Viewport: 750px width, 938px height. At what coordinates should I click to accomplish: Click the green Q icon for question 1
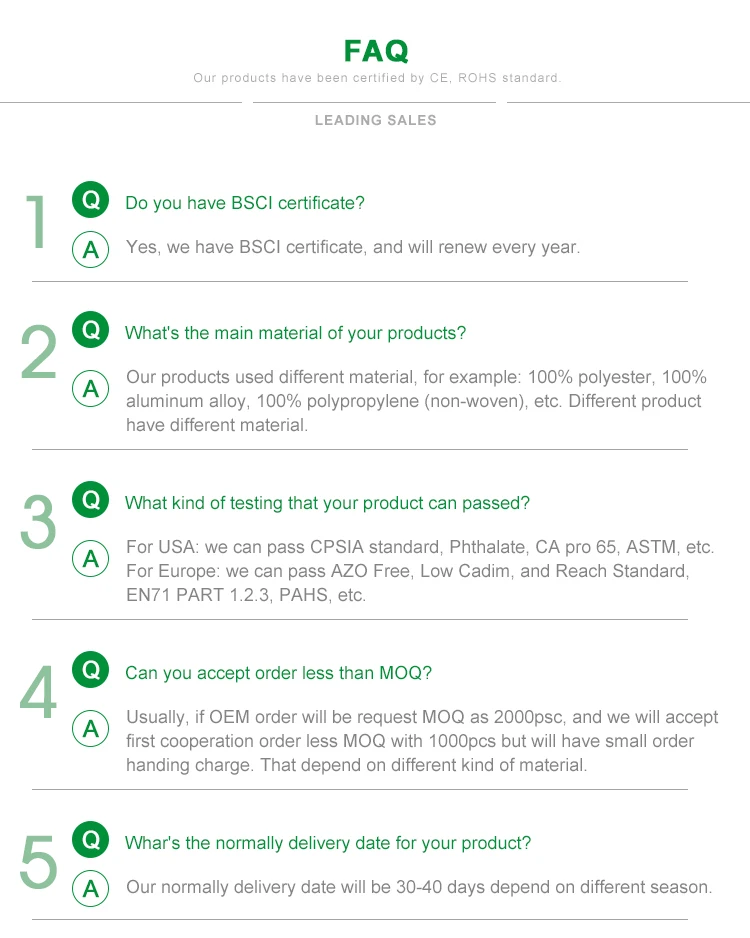coord(90,199)
